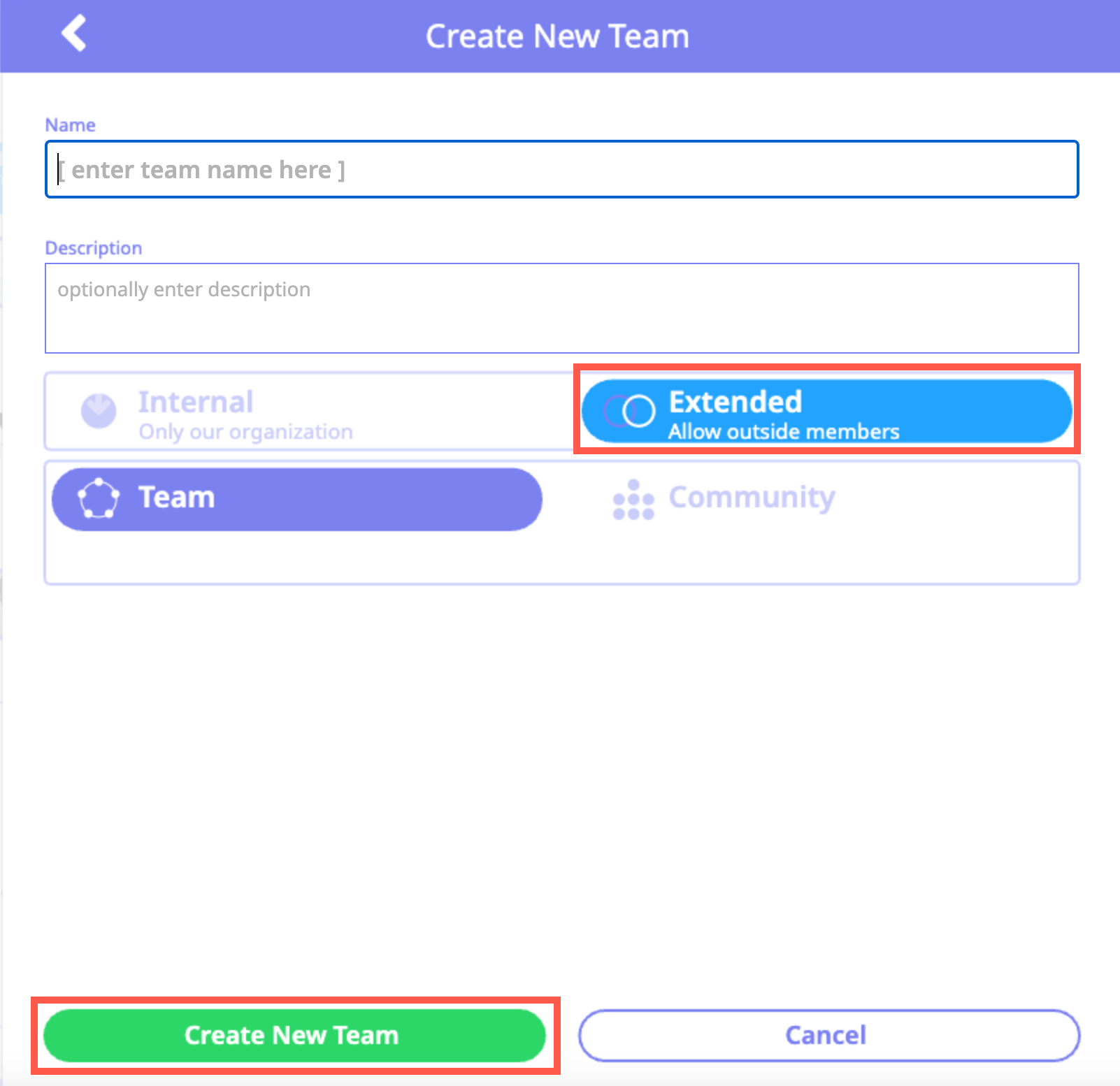Click the "Allow outside members" subtitle
The image size is (1120, 1086).
(784, 432)
